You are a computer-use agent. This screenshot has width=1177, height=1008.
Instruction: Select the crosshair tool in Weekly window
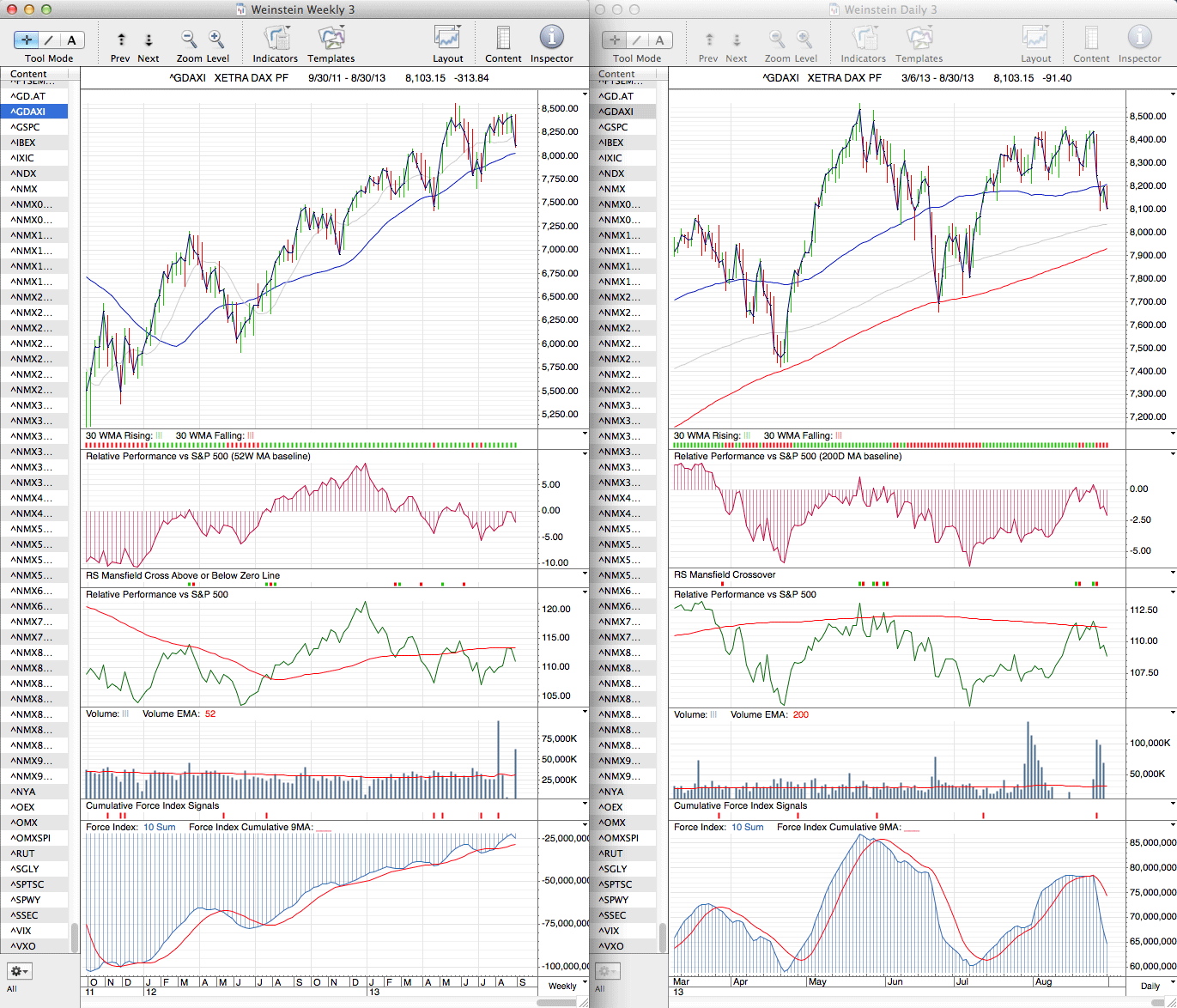tap(27, 39)
